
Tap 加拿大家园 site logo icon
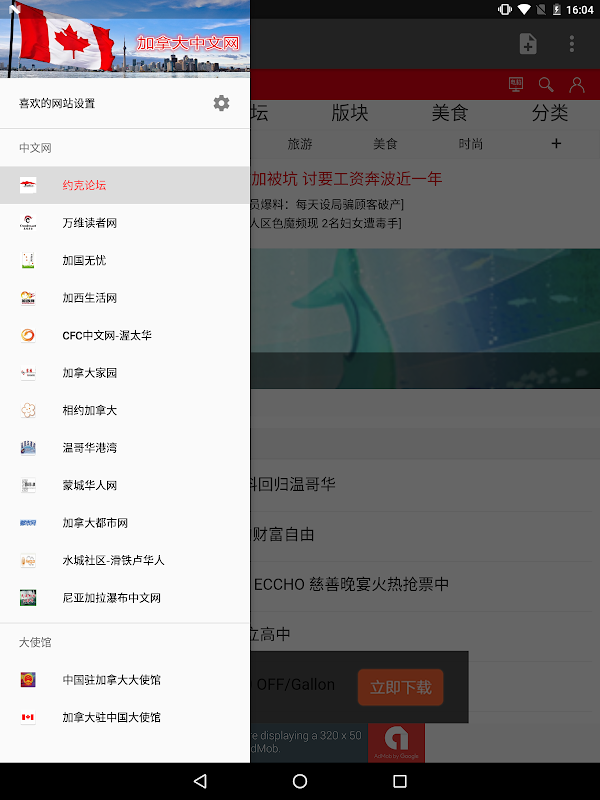point(28,372)
